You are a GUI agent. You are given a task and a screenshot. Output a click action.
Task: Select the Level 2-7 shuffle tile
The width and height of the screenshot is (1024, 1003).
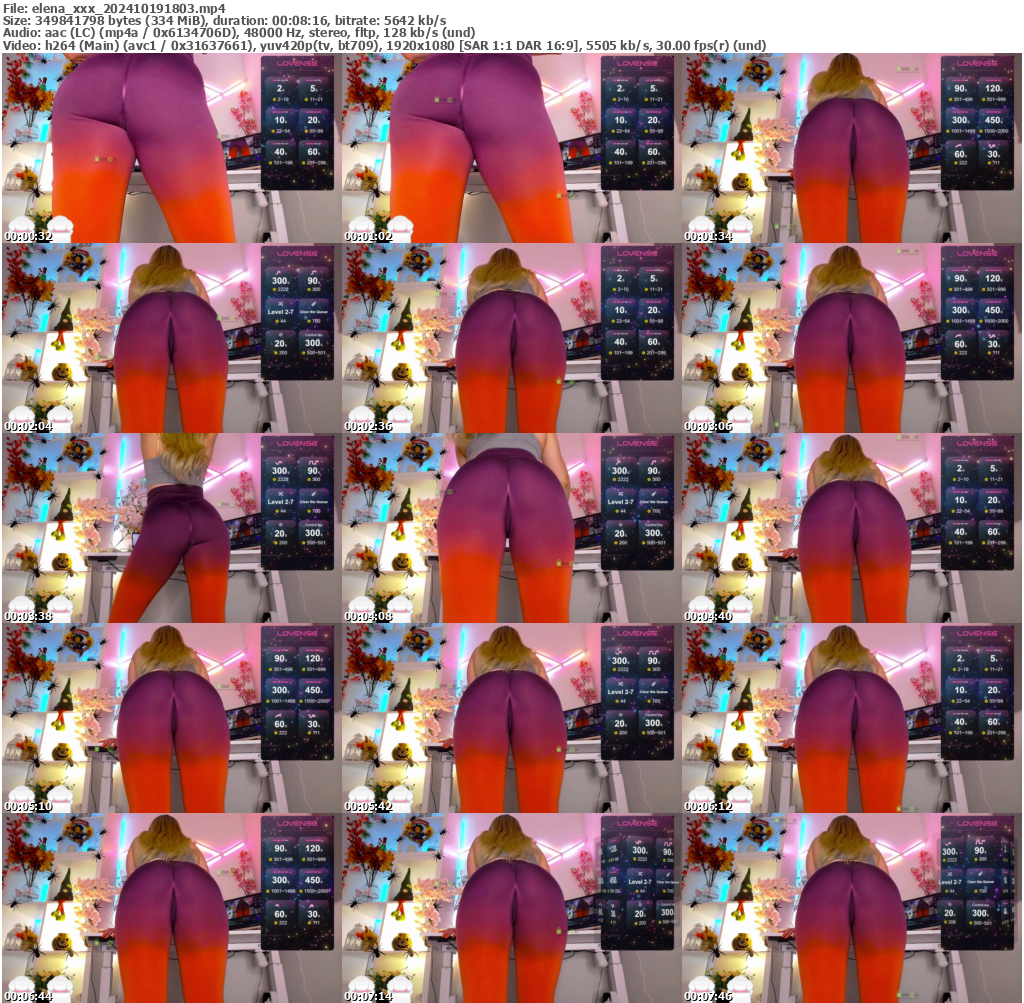point(281,312)
